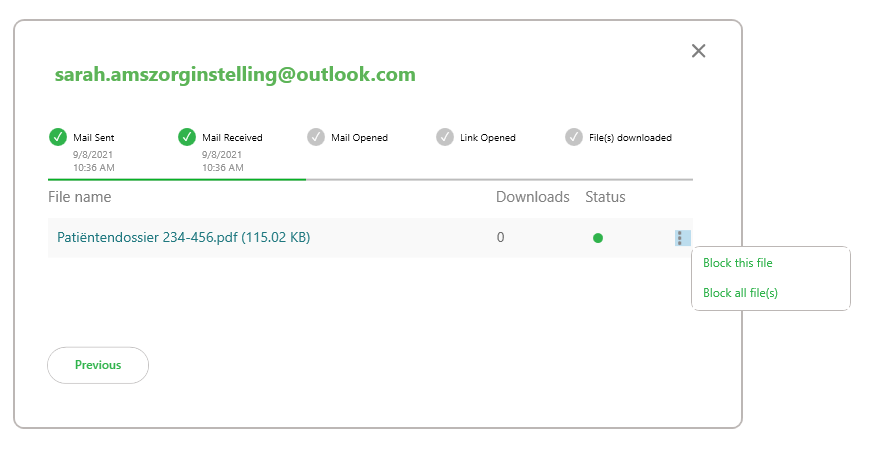Click the File name column header
886x465 pixels.
click(80, 197)
